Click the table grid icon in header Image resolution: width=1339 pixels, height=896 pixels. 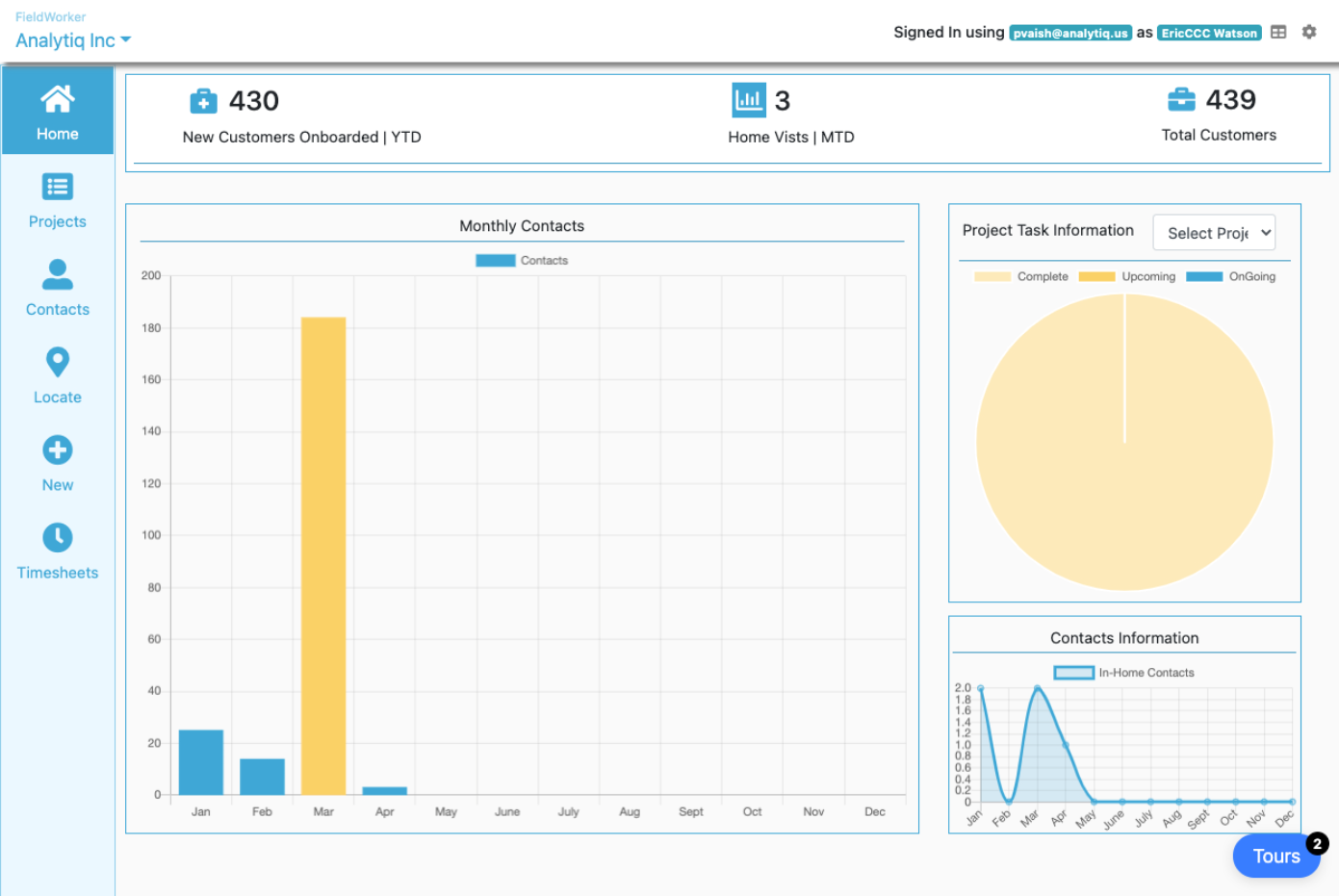(1278, 32)
